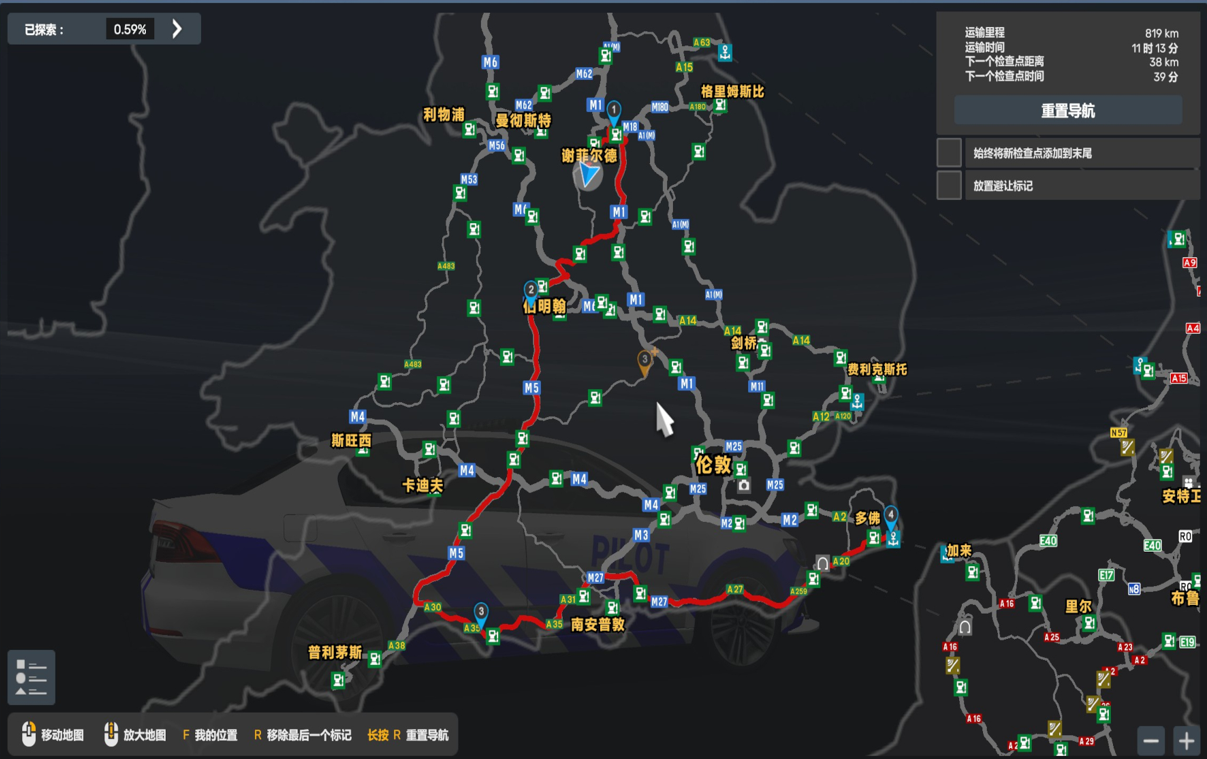Select waypoint marker 4 at 多佛
Screen dimensions: 1207x759
click(890, 518)
